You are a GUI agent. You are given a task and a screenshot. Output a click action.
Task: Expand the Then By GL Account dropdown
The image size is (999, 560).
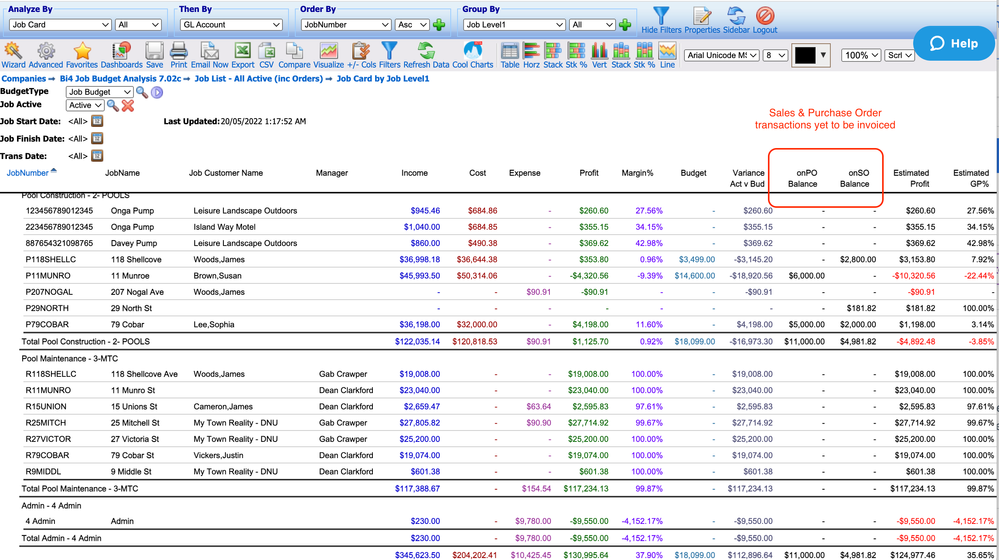tap(230, 24)
